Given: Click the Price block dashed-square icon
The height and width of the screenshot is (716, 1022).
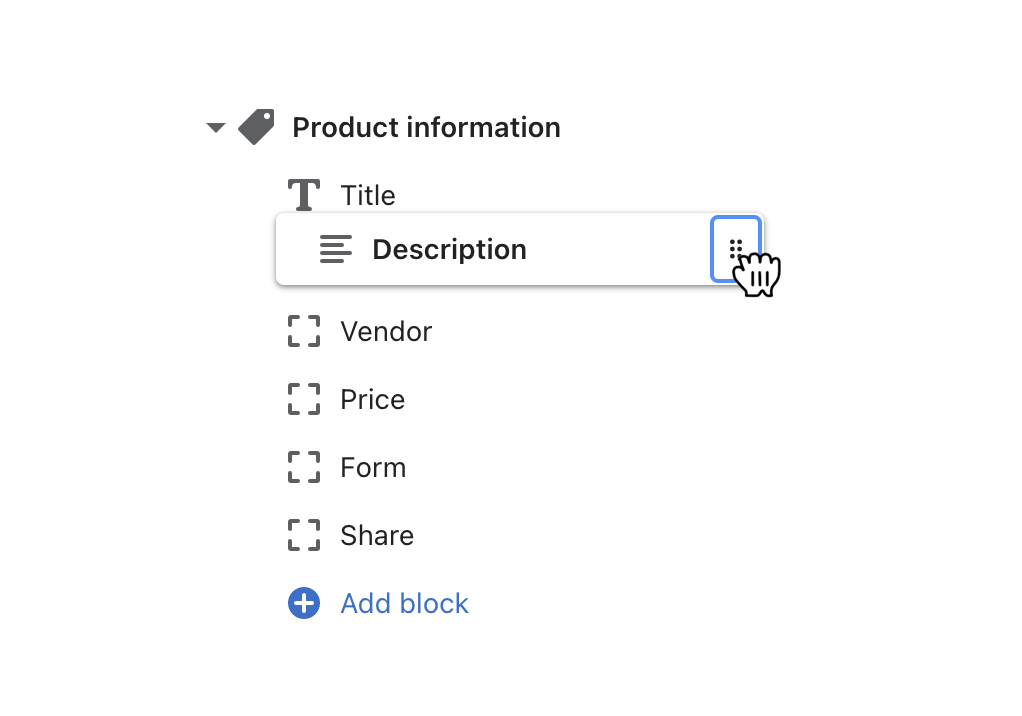Looking at the screenshot, I should [304, 399].
